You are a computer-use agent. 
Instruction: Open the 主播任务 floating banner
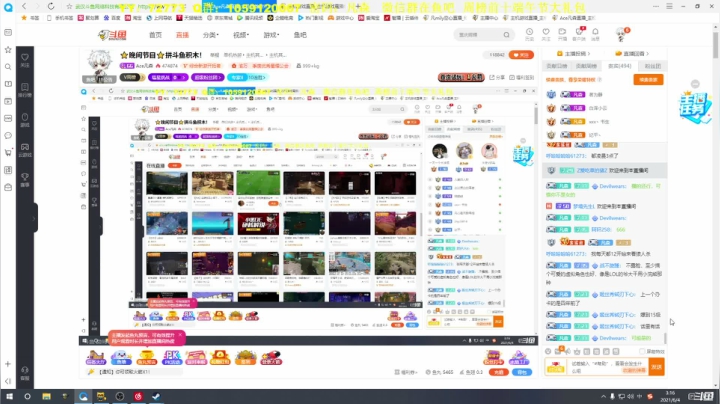click(x=695, y=107)
